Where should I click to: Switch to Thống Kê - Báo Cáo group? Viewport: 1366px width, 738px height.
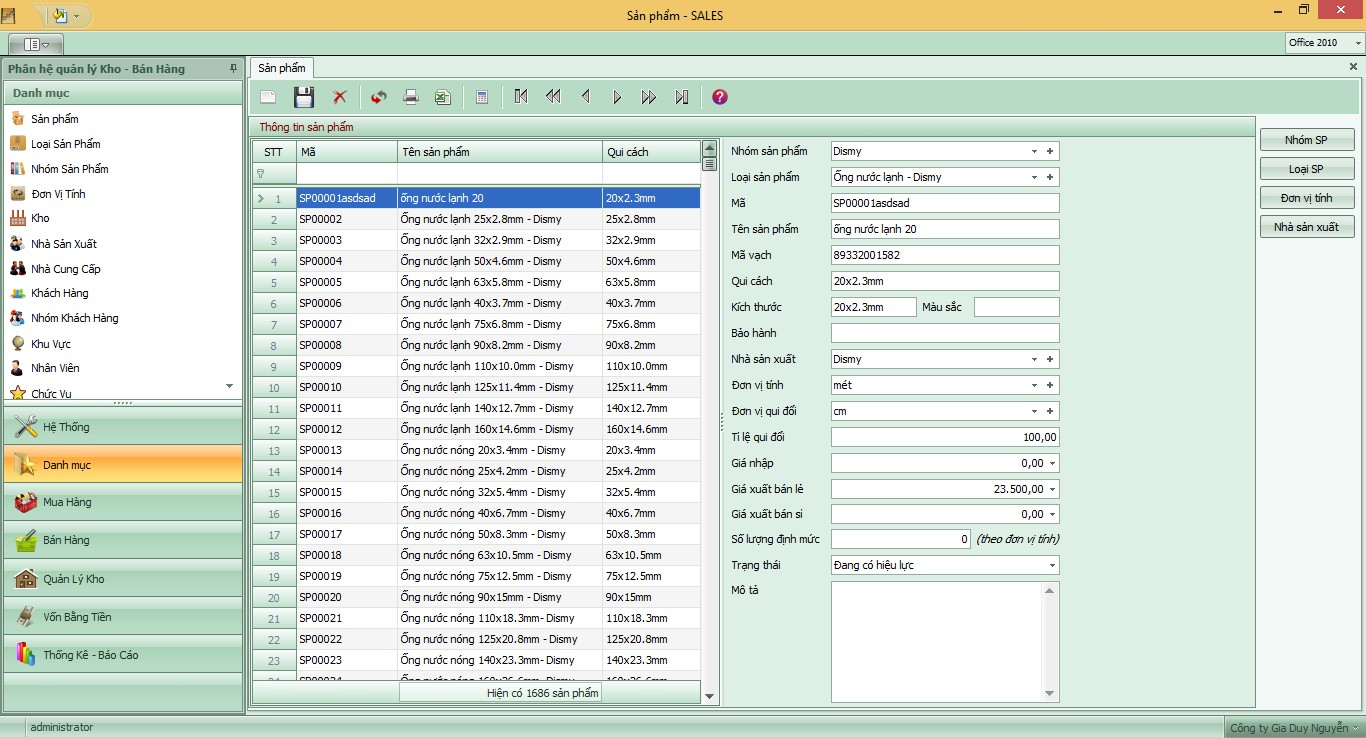pos(123,655)
